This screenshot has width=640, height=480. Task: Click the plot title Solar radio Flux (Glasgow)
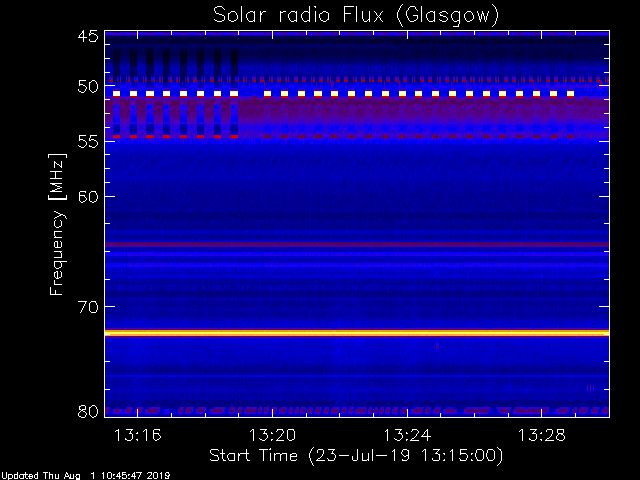(356, 16)
